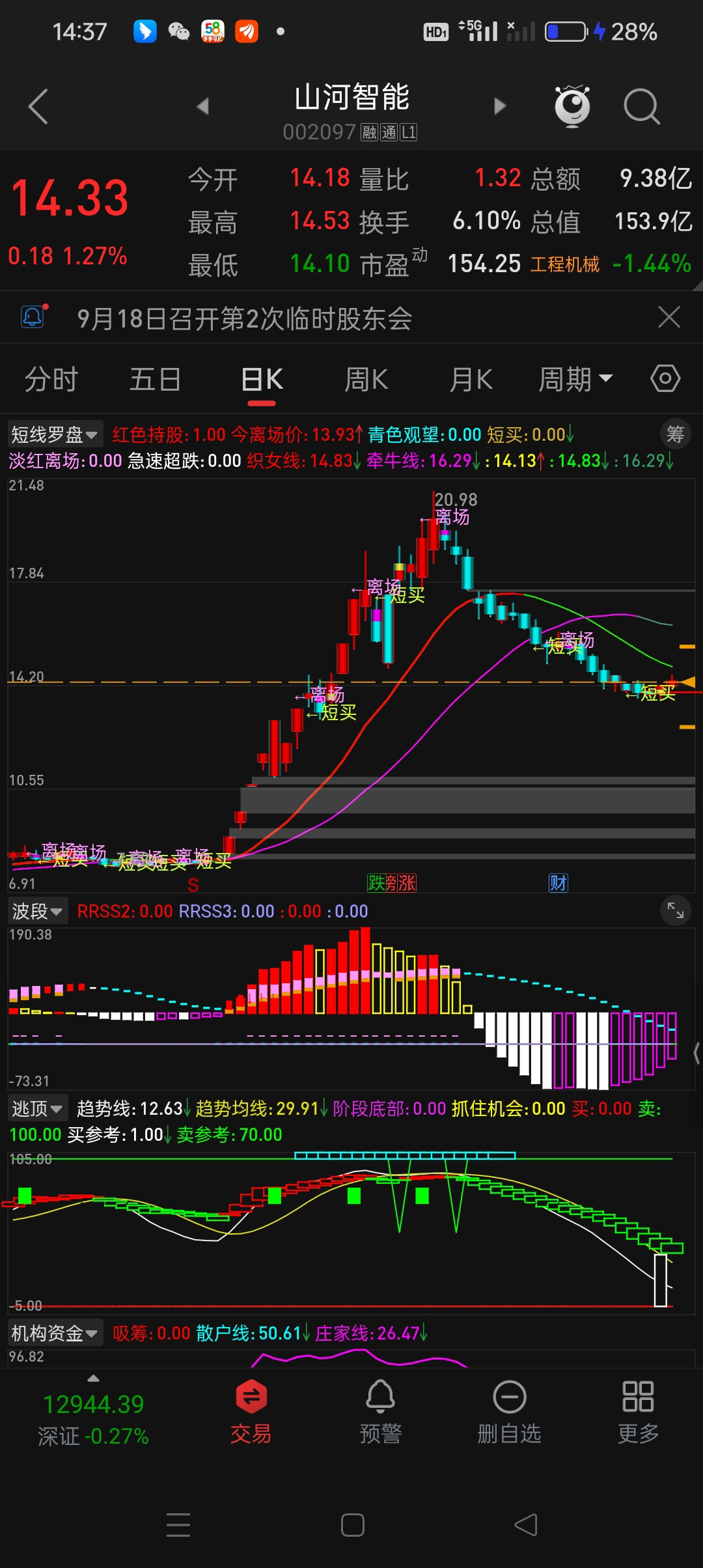This screenshot has width=703, height=1568.
Task: Open the 交易 trade icon
Action: point(251,1411)
